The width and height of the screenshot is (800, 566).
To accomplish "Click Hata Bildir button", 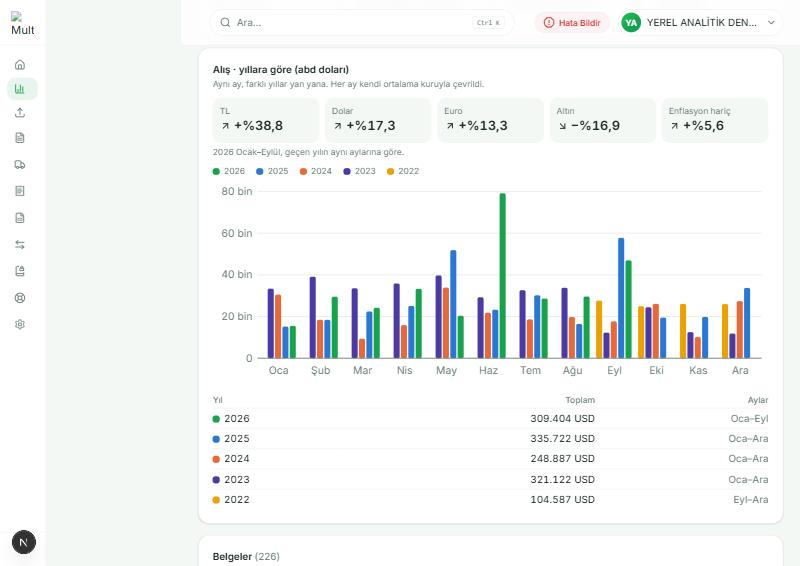I will [572, 22].
